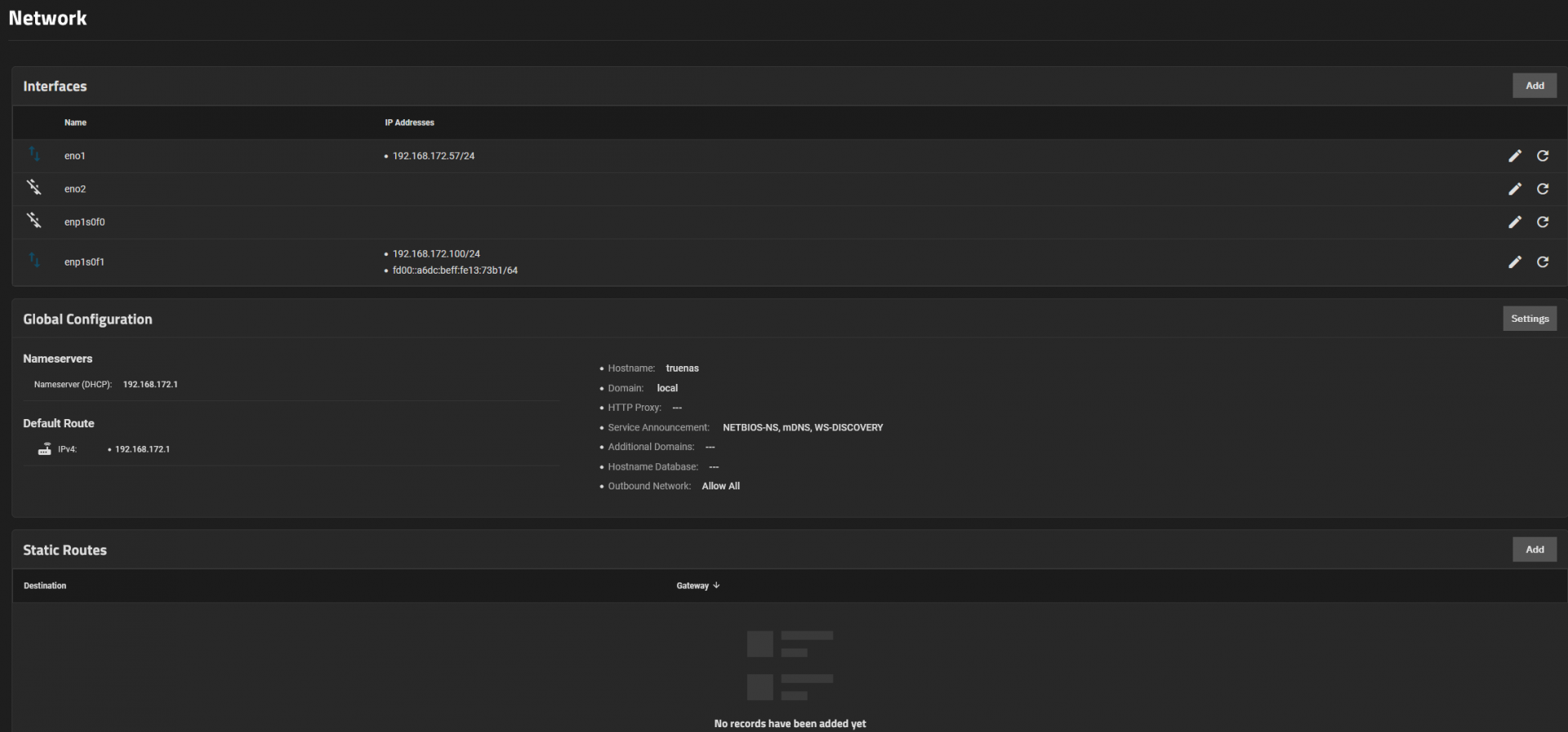The image size is (1568, 732).
Task: Add a new network interface
Action: 1534,86
